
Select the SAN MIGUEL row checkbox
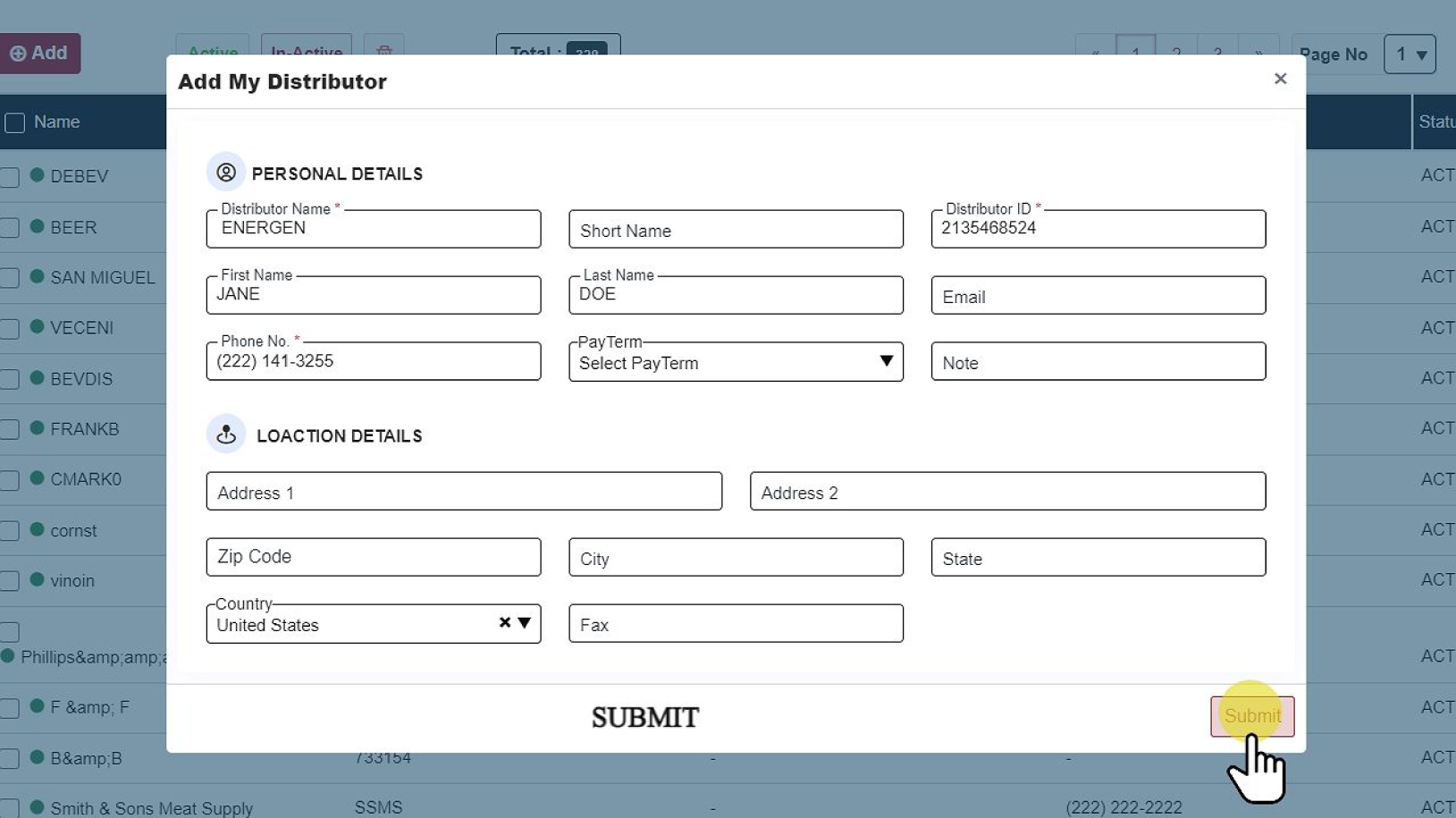(x=10, y=278)
